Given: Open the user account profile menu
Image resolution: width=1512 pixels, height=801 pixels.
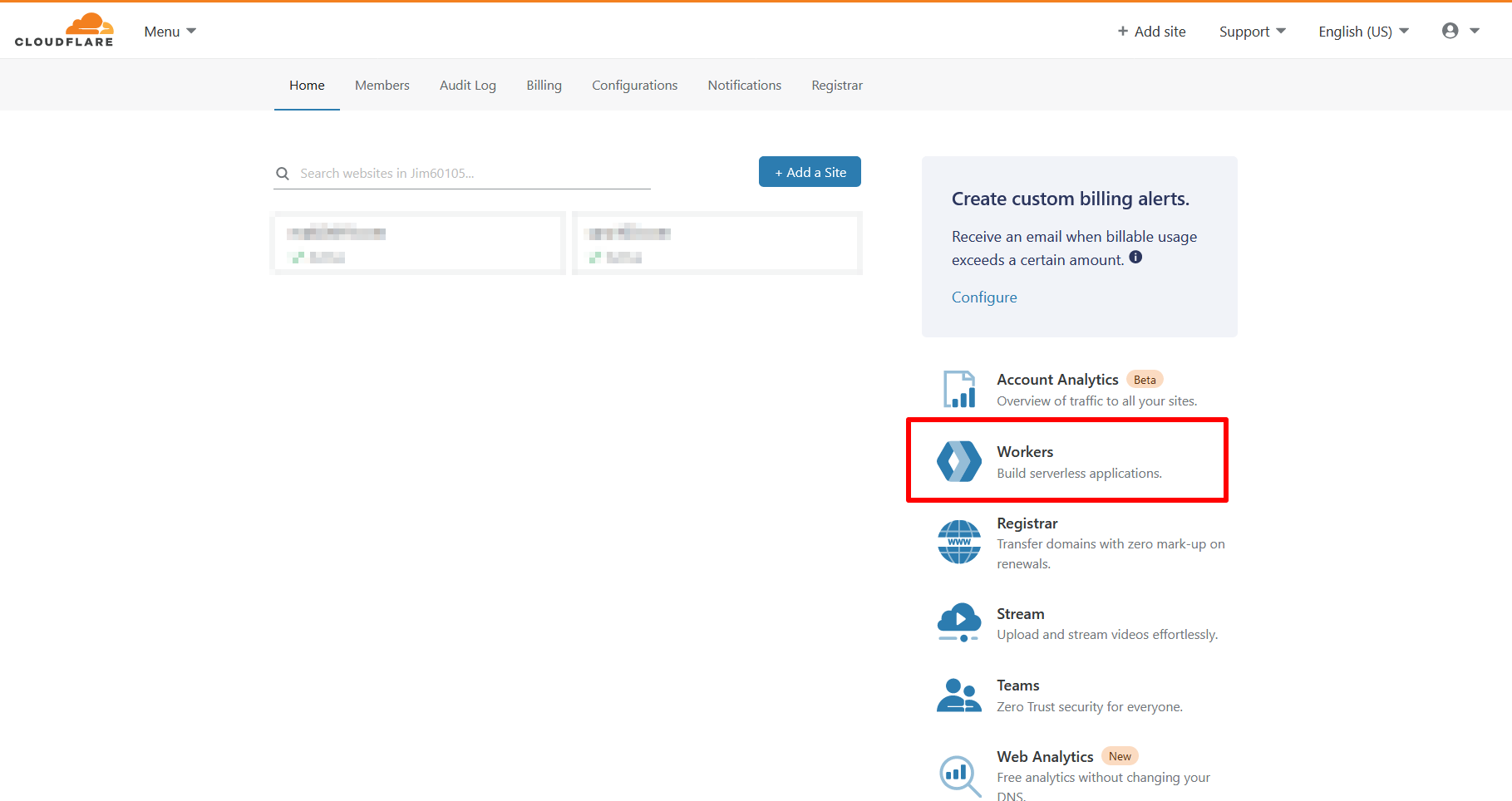Looking at the screenshot, I should [1460, 31].
